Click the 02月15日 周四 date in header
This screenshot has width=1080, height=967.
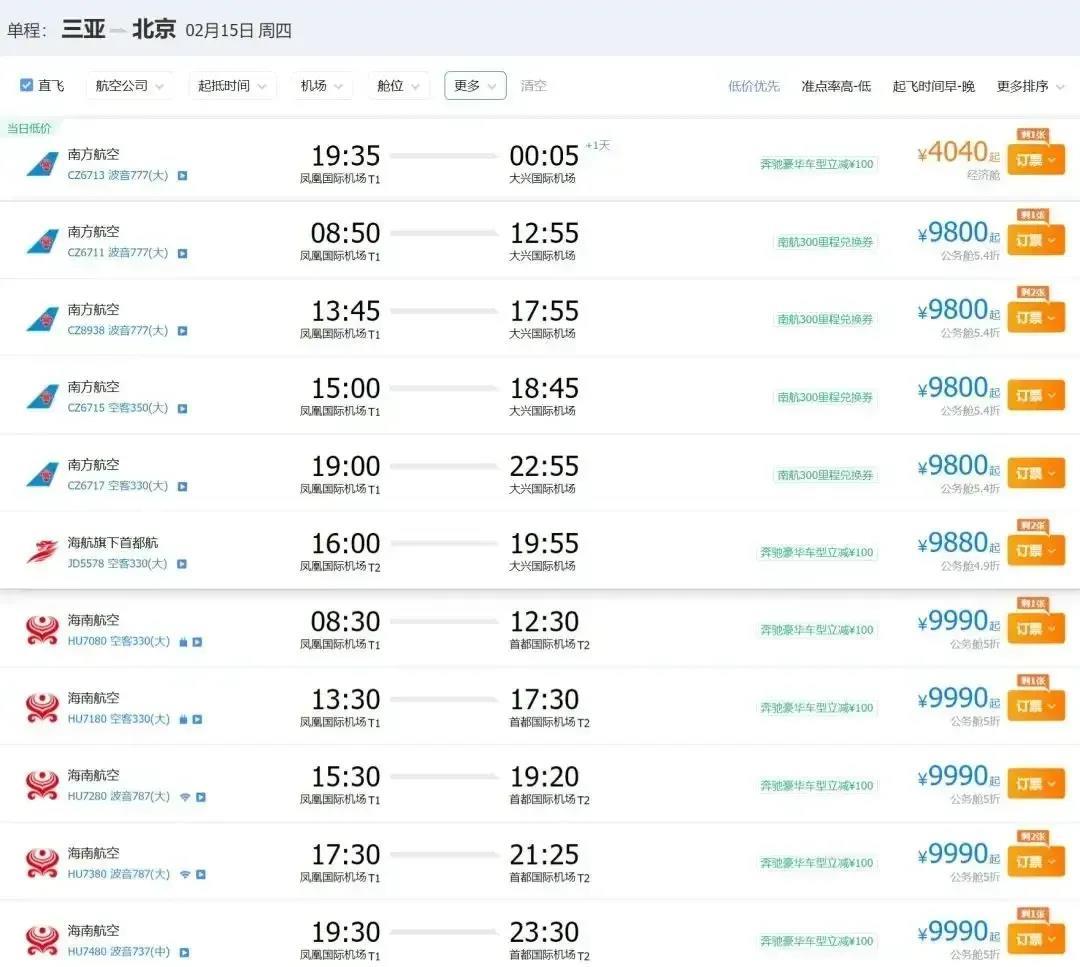coord(238,30)
